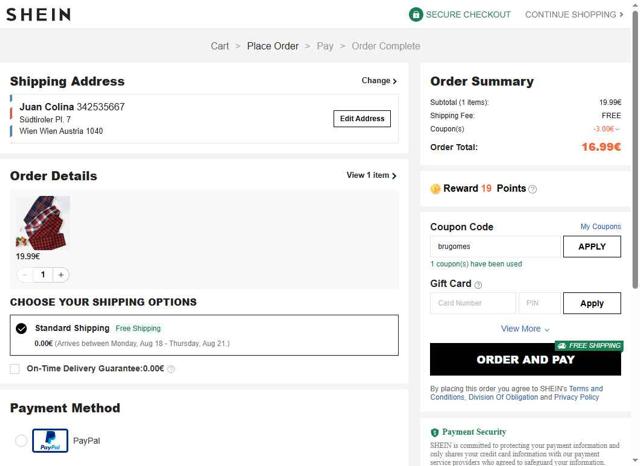This screenshot has width=640, height=466.
Task: Select the Standard Shipping option
Action: pos(204,335)
